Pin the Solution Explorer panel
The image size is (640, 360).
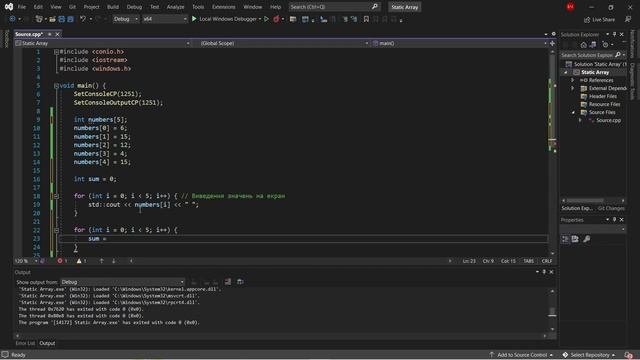tap(614, 34)
